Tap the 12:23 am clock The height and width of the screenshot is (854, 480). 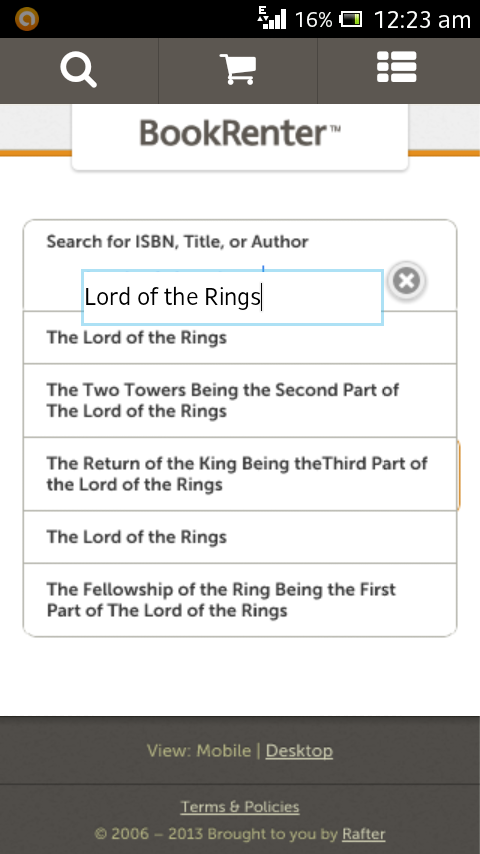(x=422, y=20)
